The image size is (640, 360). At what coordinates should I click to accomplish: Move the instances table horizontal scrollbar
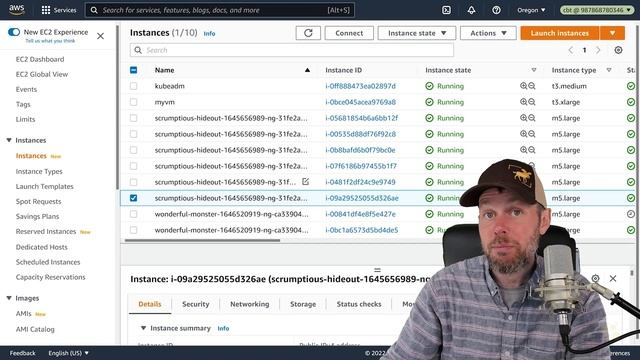pos(202,240)
